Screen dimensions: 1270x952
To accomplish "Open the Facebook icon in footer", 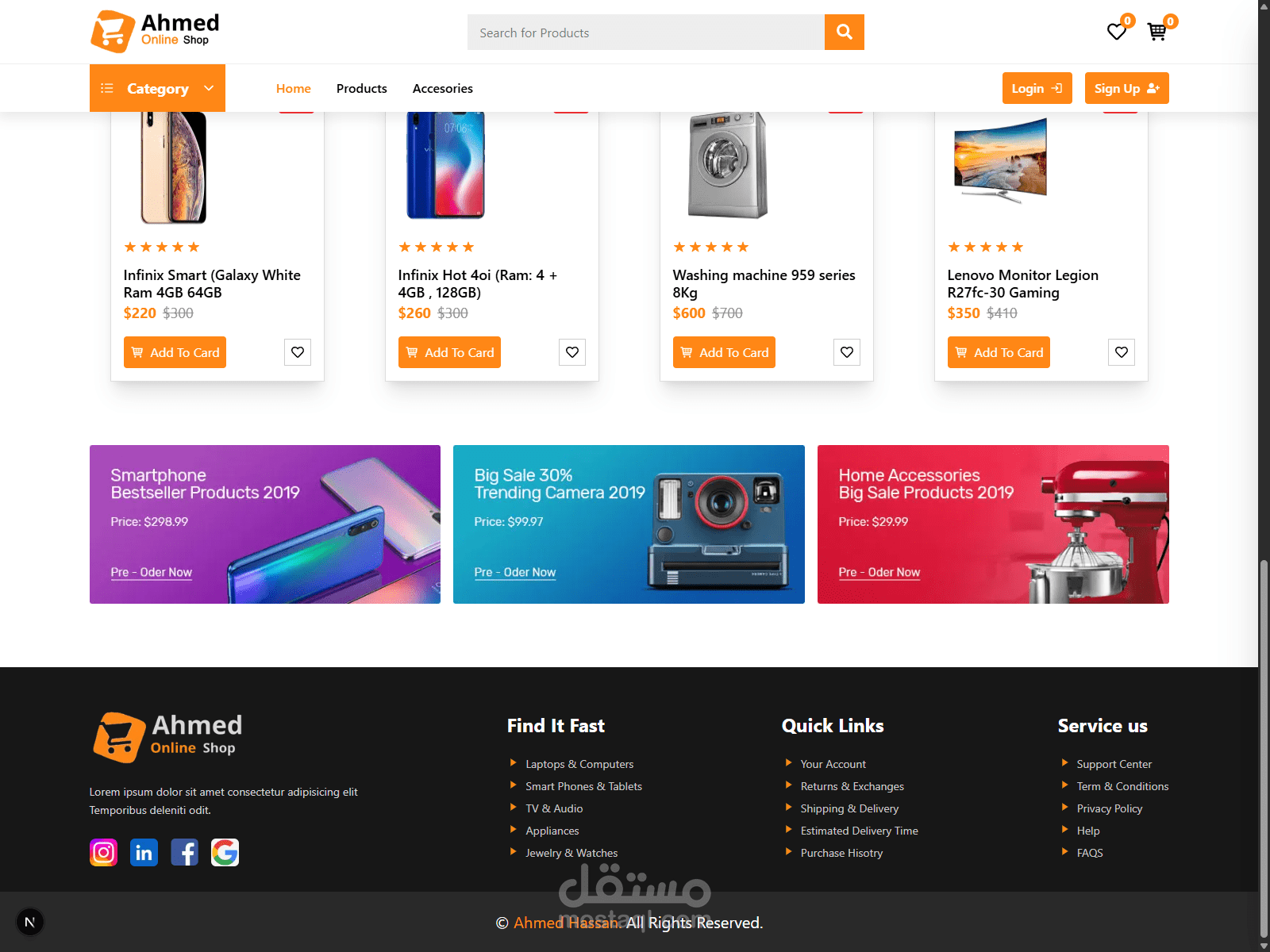I will 184,853.
